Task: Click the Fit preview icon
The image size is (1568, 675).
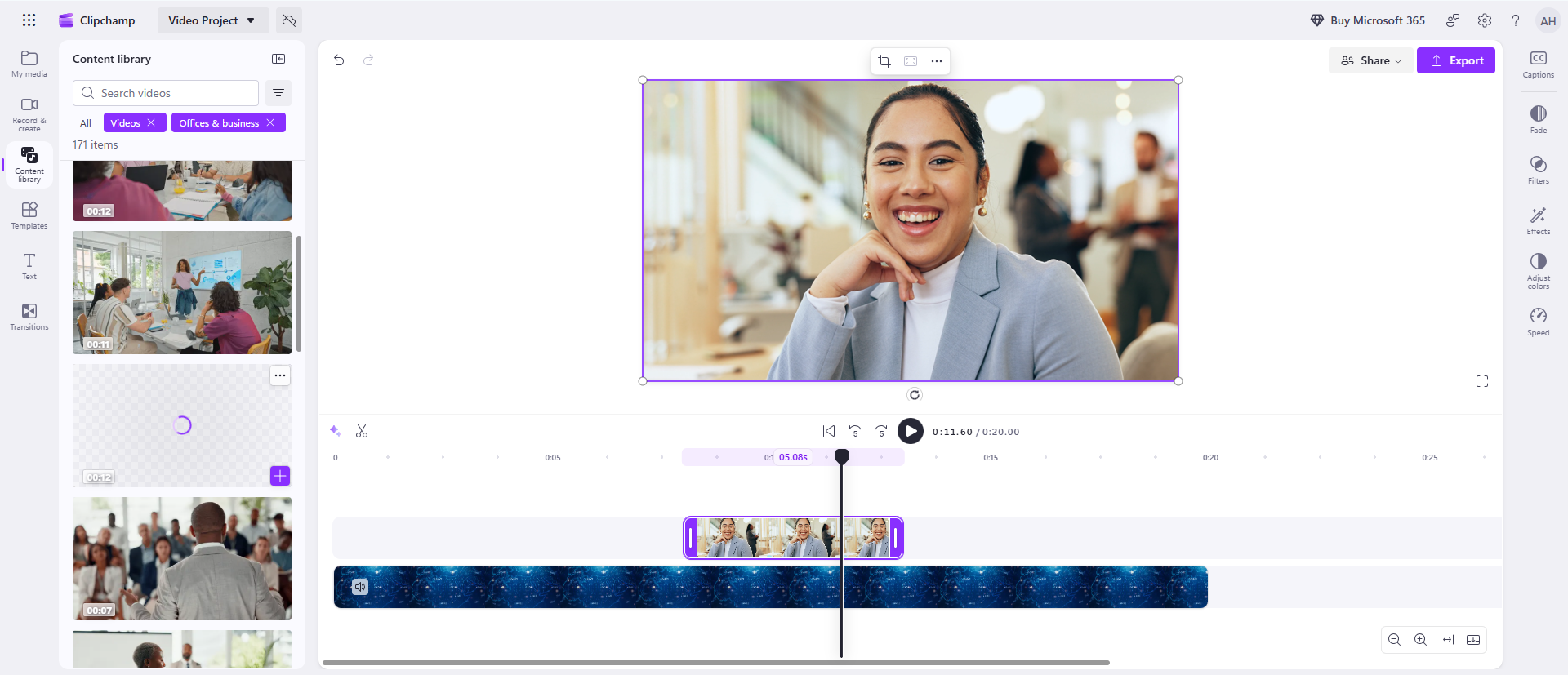Action: pyautogui.click(x=911, y=61)
